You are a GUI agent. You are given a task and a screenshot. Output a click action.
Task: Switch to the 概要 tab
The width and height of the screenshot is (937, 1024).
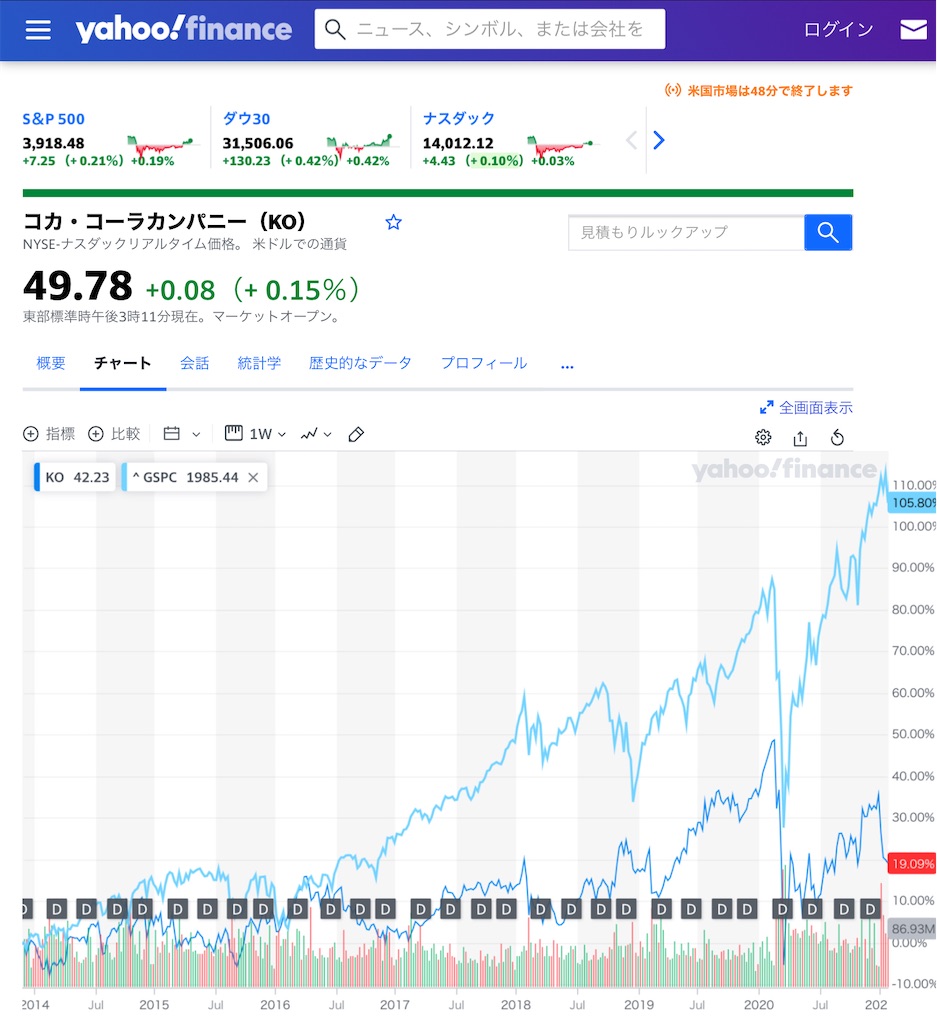tap(50, 363)
